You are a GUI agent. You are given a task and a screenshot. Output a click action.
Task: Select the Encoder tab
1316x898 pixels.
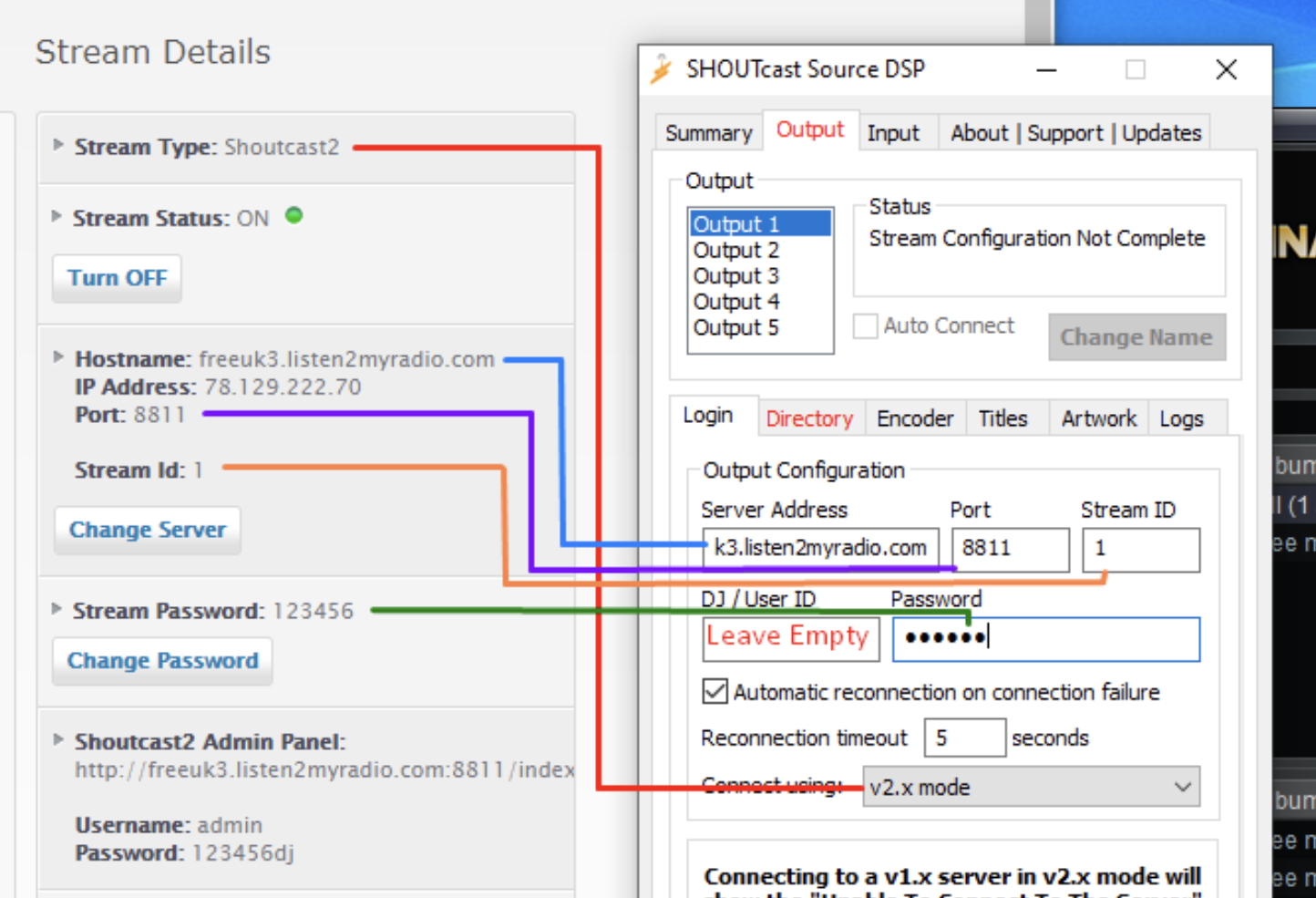[x=914, y=418]
